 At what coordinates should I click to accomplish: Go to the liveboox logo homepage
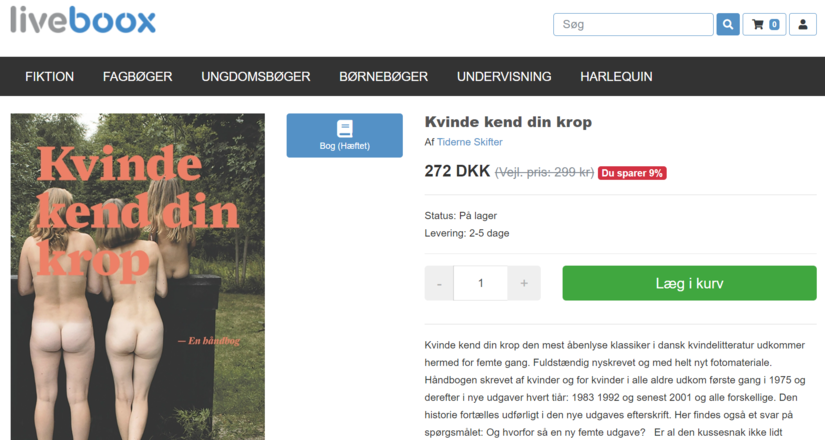(83, 20)
